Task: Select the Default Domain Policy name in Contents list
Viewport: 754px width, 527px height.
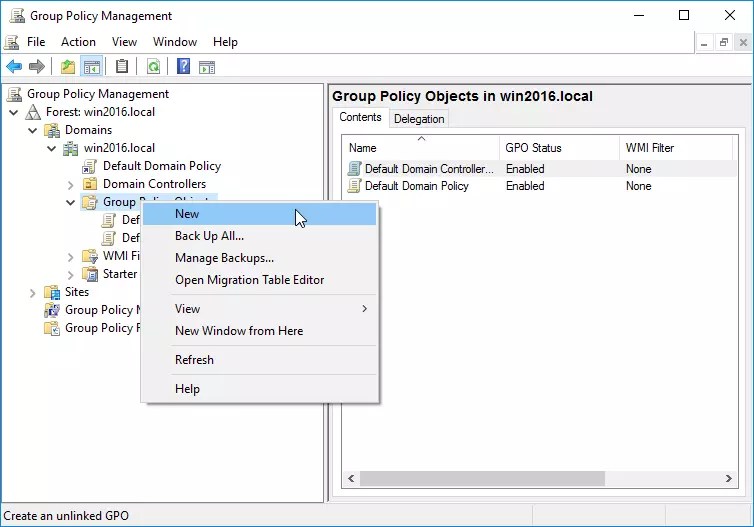Action: pyautogui.click(x=416, y=186)
